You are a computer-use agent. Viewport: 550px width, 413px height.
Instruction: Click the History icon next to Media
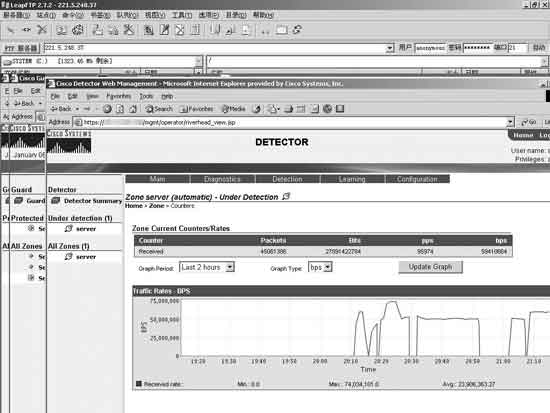[257, 109]
